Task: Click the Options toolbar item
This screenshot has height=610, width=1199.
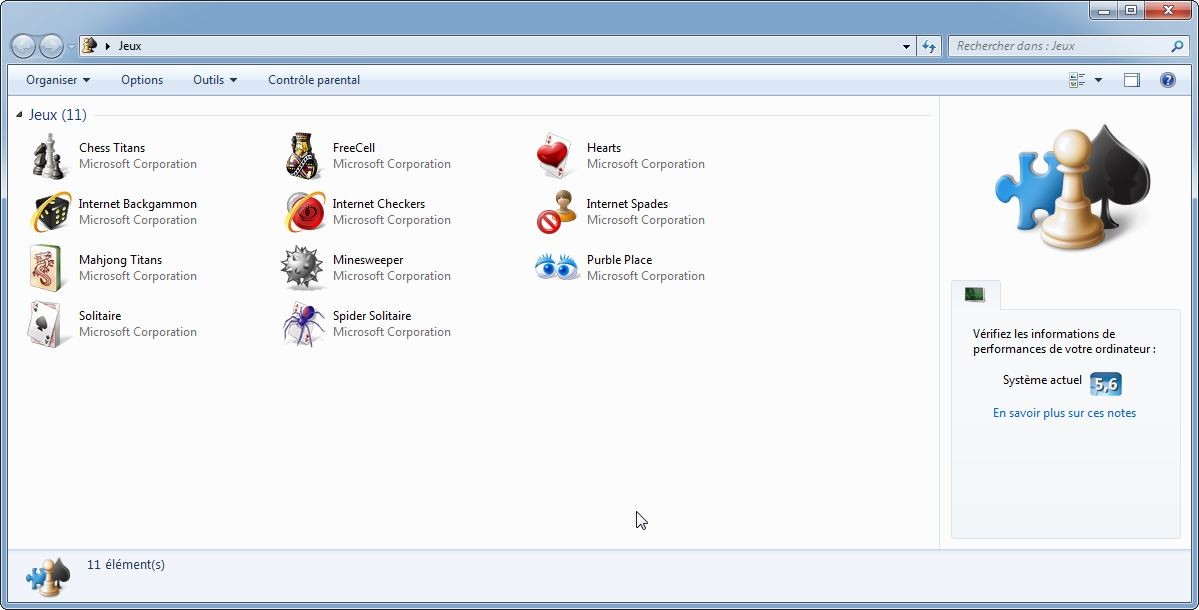Action: pyautogui.click(x=142, y=79)
